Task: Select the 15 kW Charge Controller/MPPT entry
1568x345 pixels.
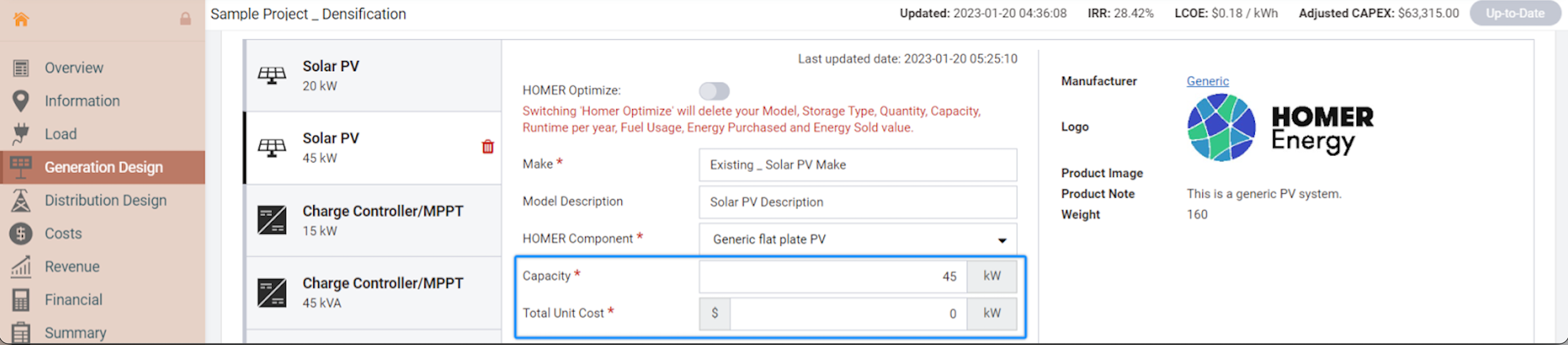Action: pyautogui.click(x=372, y=220)
